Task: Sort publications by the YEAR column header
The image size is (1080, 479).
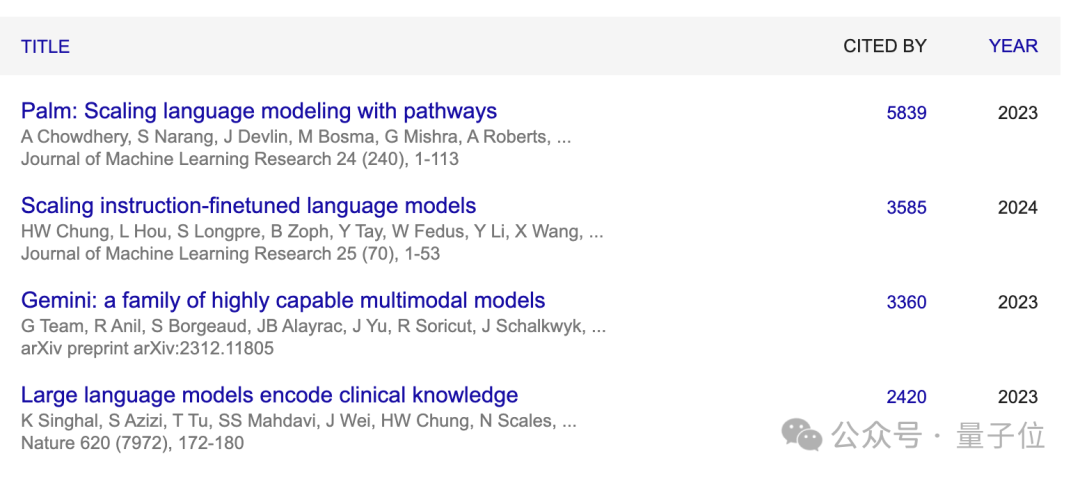Action: pos(1013,46)
